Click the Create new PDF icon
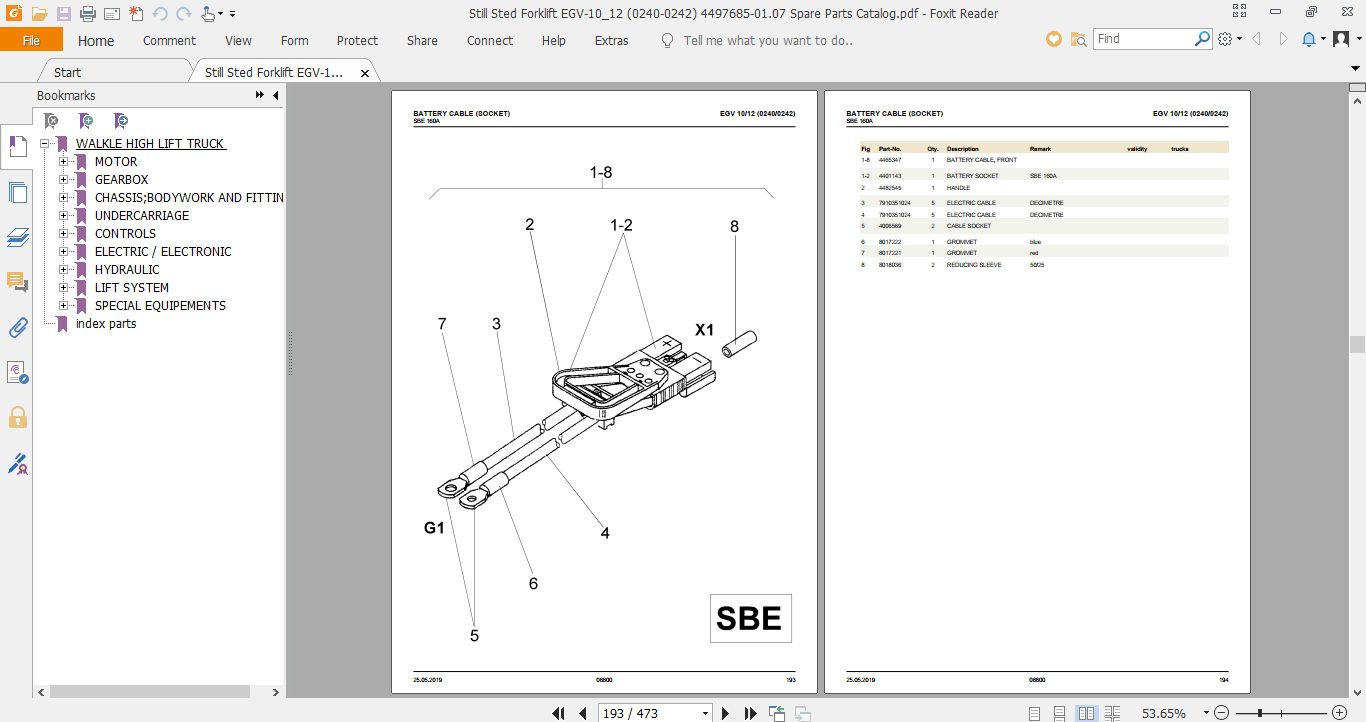This screenshot has width=1366, height=722. click(136, 14)
